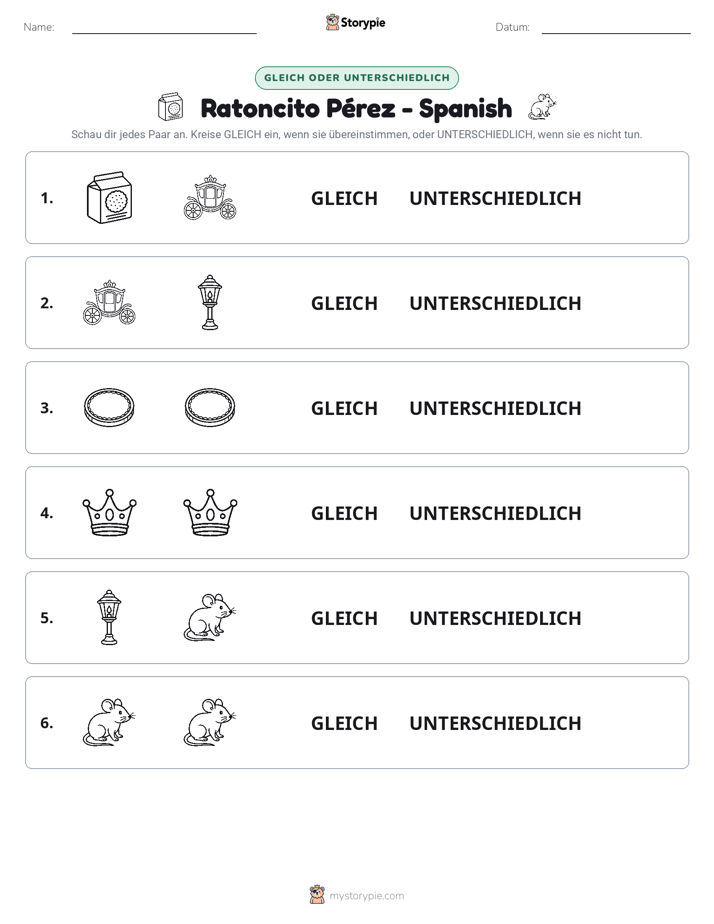714x924 pixels.
Task: Choose GLEICH for row 3
Action: 344,408
